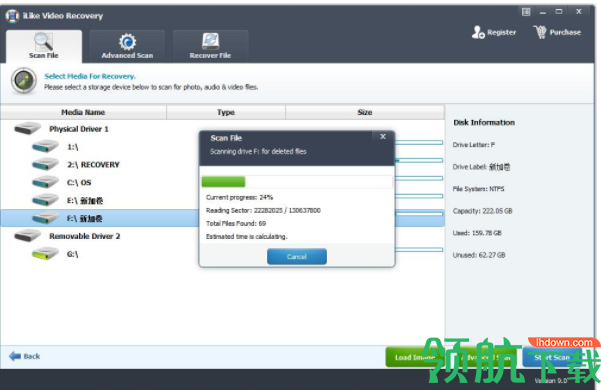Click the Purchase label
601x390 pixels.
click(x=565, y=33)
